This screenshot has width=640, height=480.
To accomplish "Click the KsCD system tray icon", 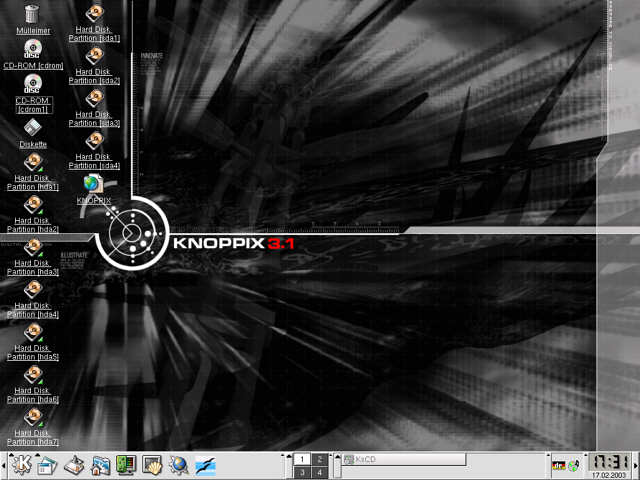I will pyautogui.click(x=574, y=465).
